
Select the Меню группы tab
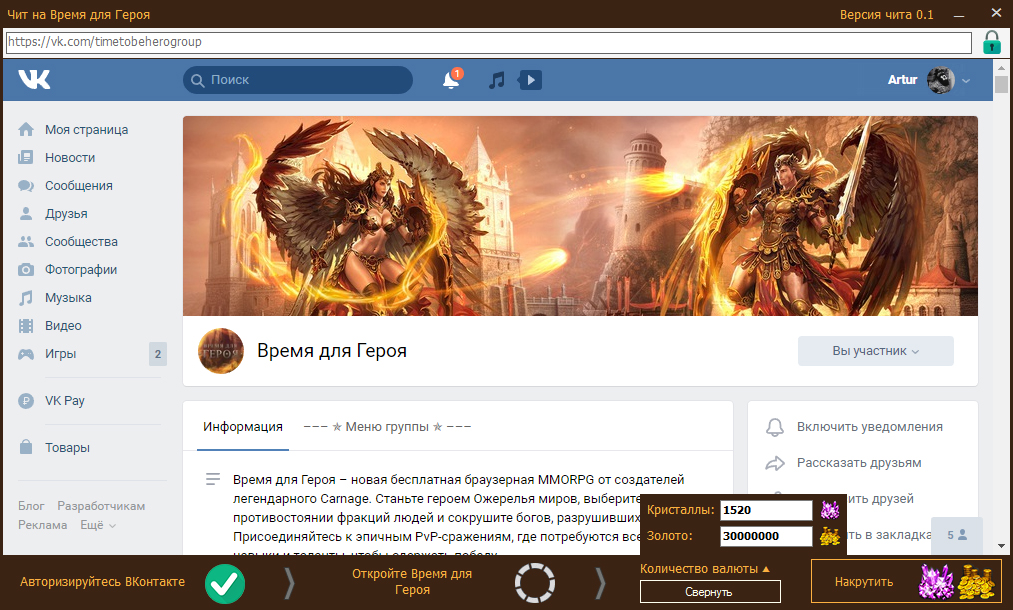coord(386,426)
